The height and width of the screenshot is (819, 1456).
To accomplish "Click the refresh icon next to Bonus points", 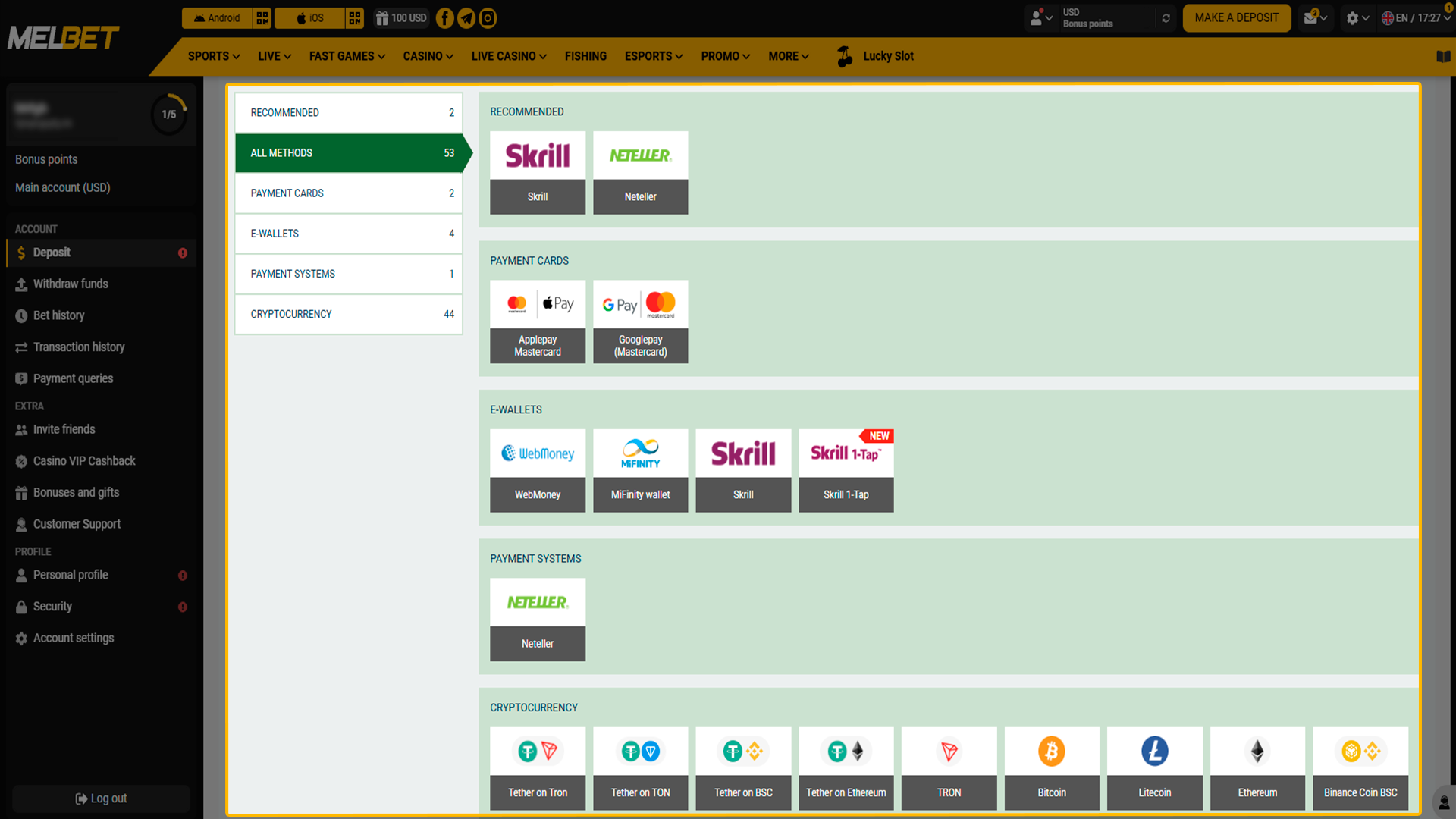I will click(1166, 17).
